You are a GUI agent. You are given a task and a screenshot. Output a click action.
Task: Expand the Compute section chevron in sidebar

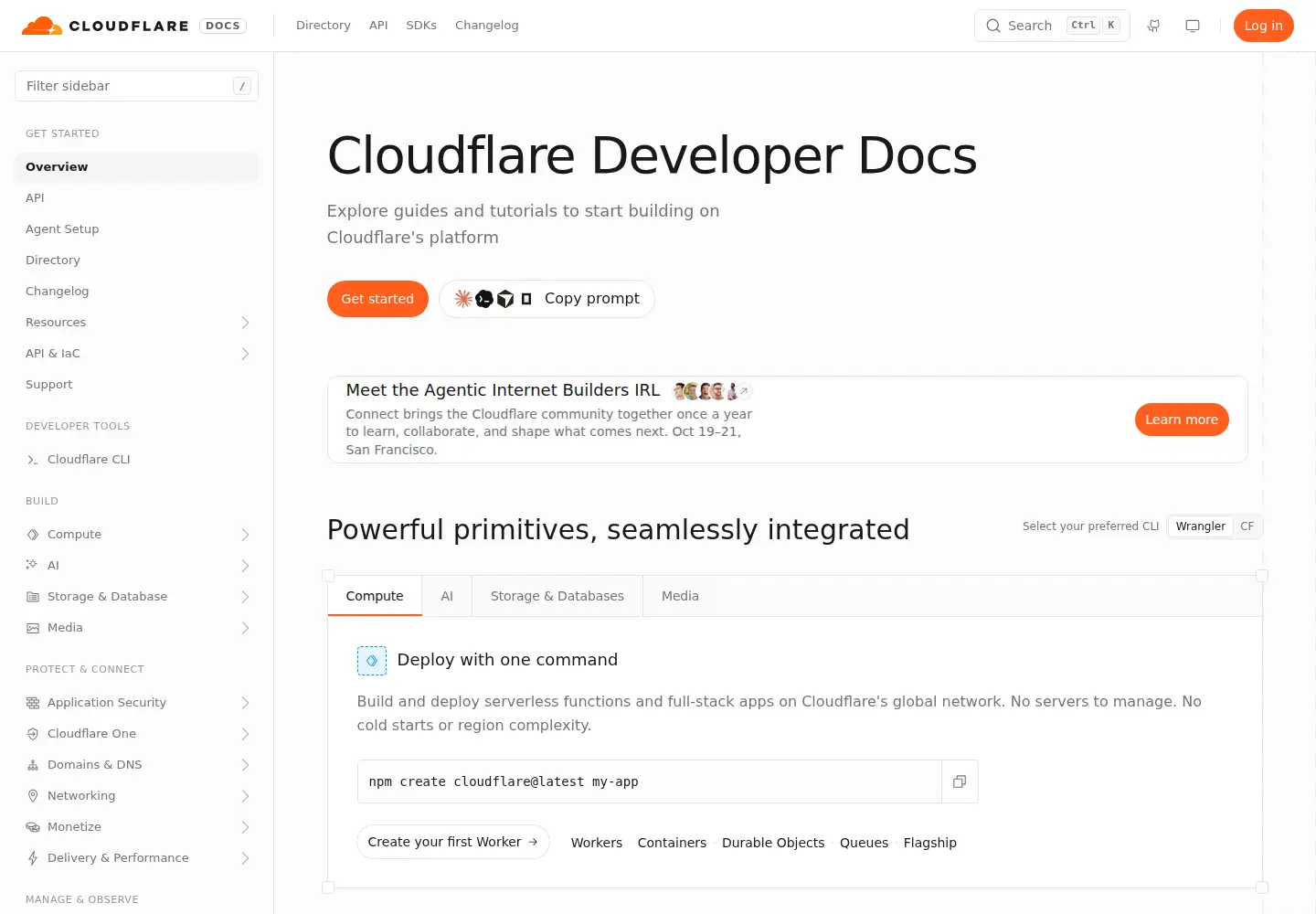[245, 535]
